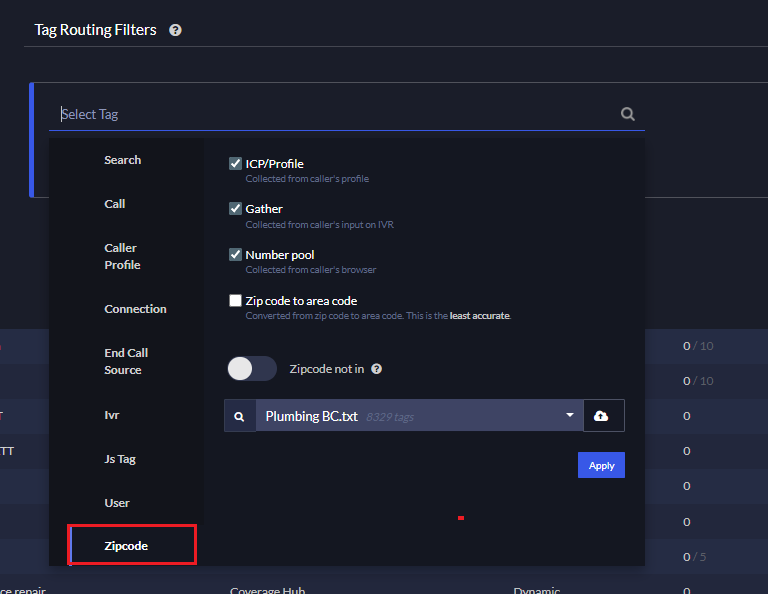Select the Call tag category
Screen dimensions: 768x594
[x=115, y=204]
